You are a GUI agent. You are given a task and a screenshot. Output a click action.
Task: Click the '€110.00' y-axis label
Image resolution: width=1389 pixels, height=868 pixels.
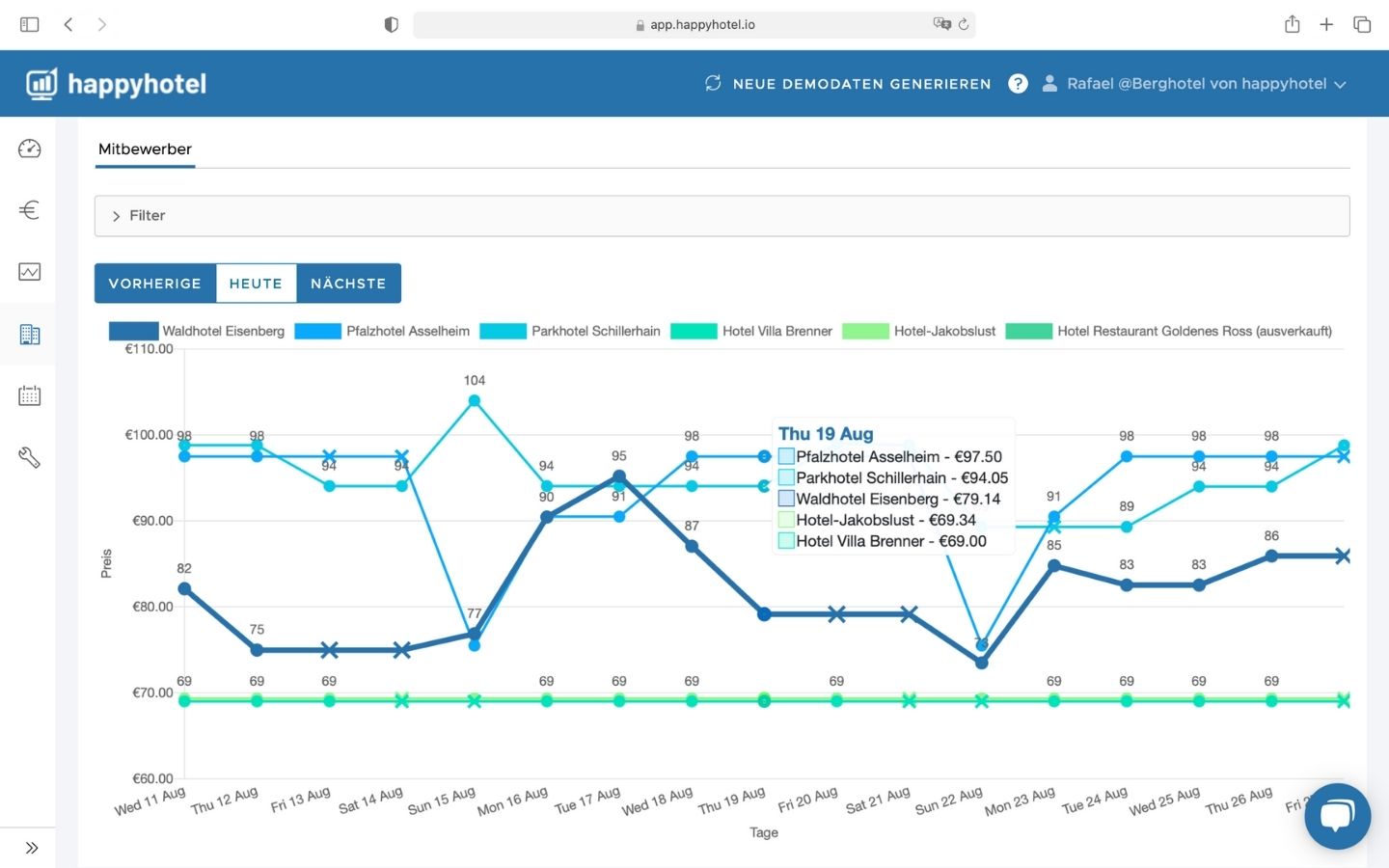point(149,349)
